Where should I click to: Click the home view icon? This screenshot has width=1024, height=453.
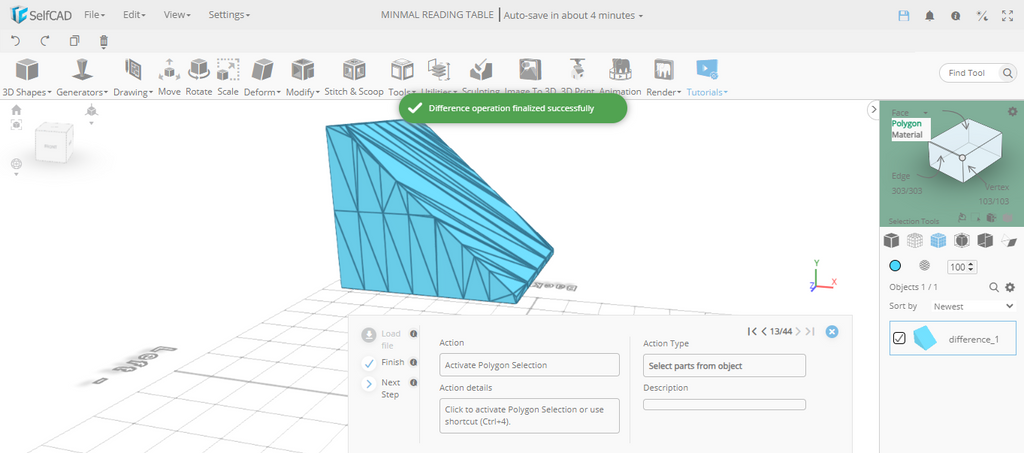17,110
